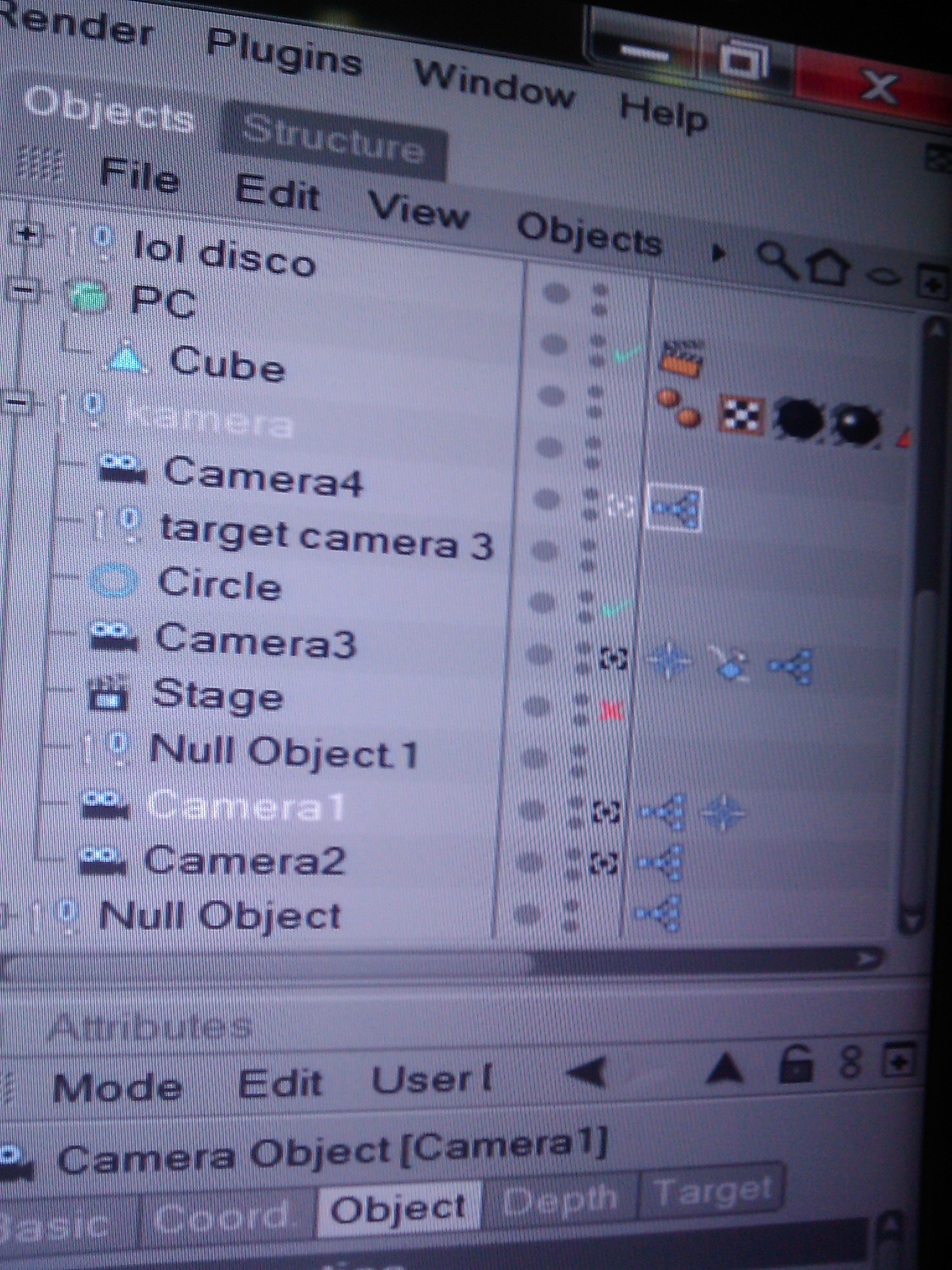Screen dimensions: 952x1270
Task: Click the align-to-path tag on Camera3 row
Action: tap(730, 664)
